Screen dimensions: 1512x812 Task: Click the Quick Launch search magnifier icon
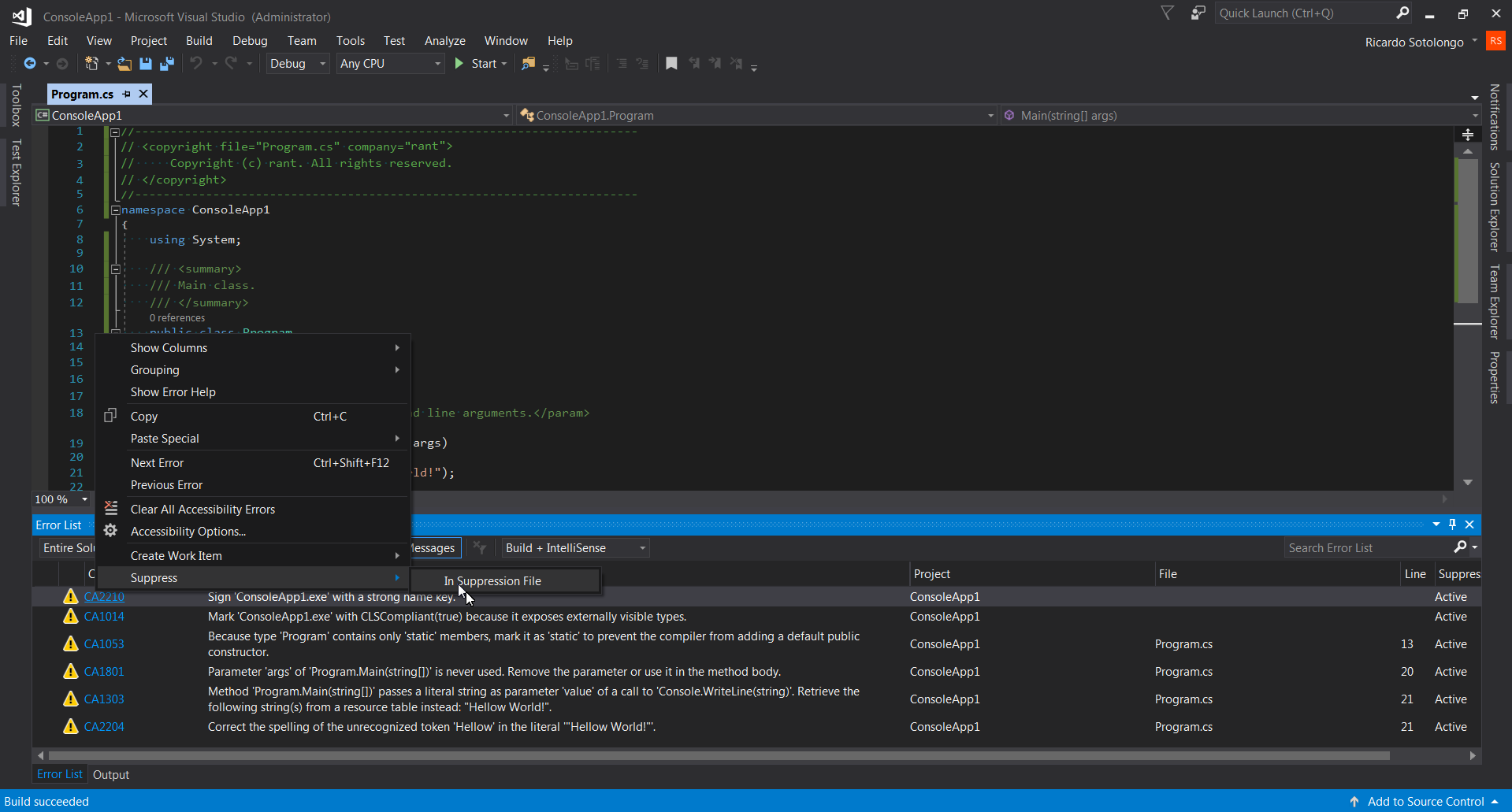1402,13
